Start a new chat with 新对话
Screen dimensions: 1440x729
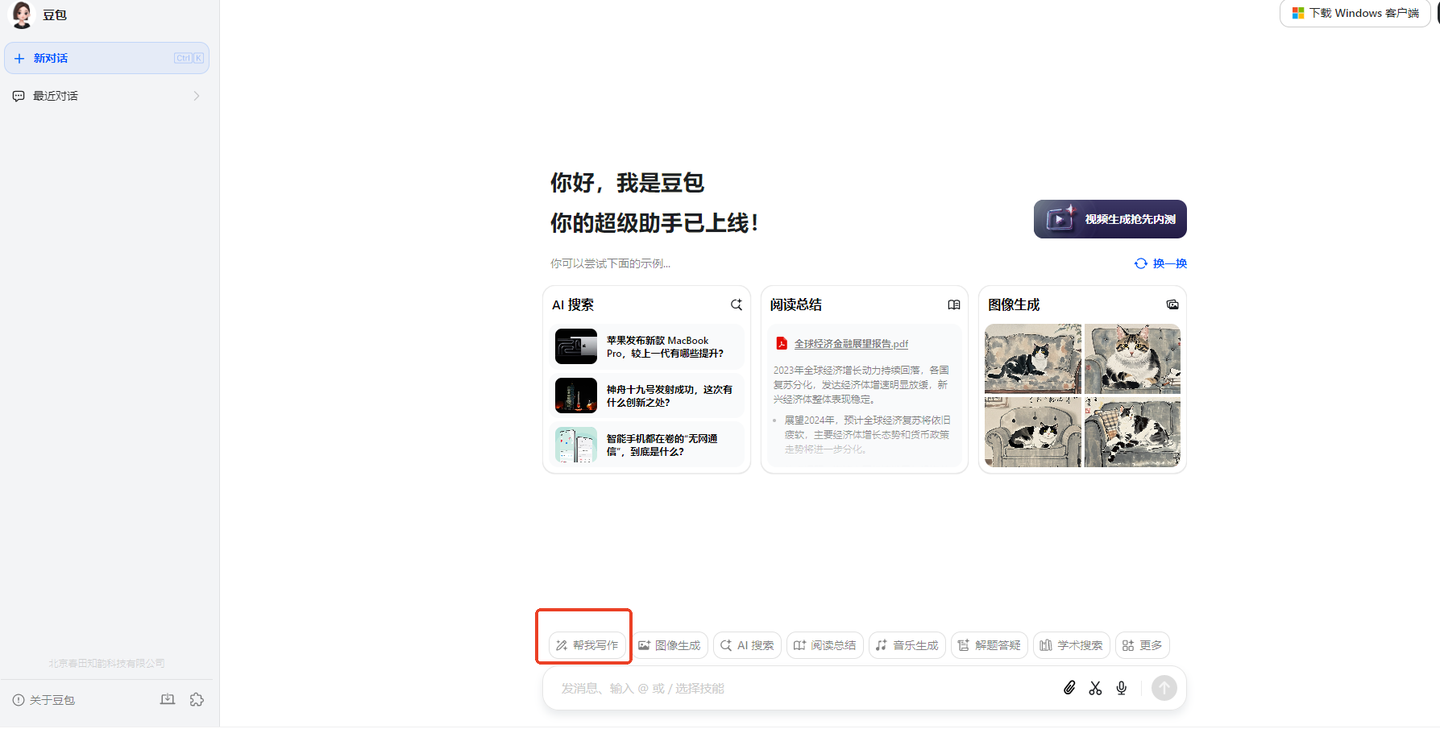coord(106,58)
